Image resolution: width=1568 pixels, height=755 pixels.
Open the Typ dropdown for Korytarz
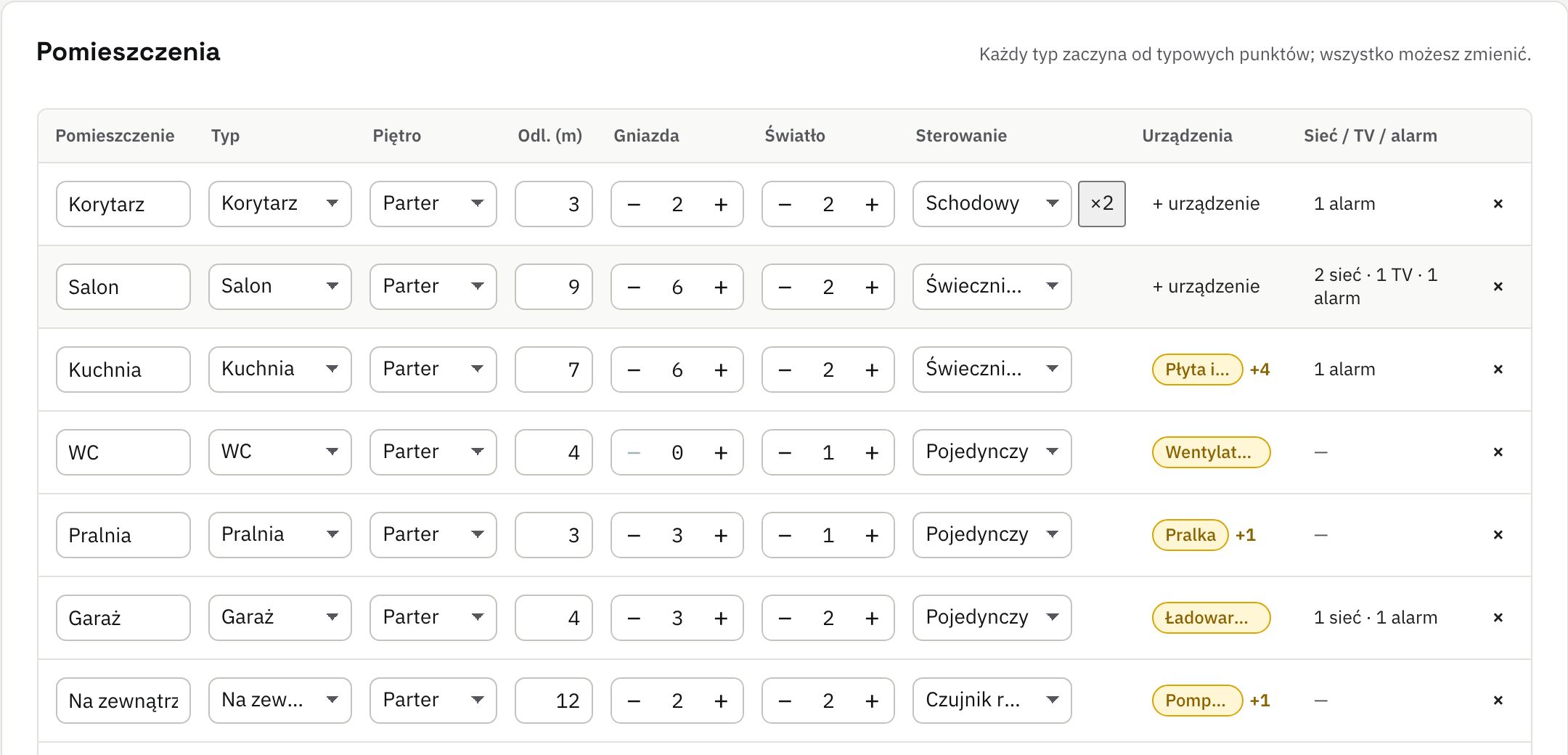tap(280, 204)
